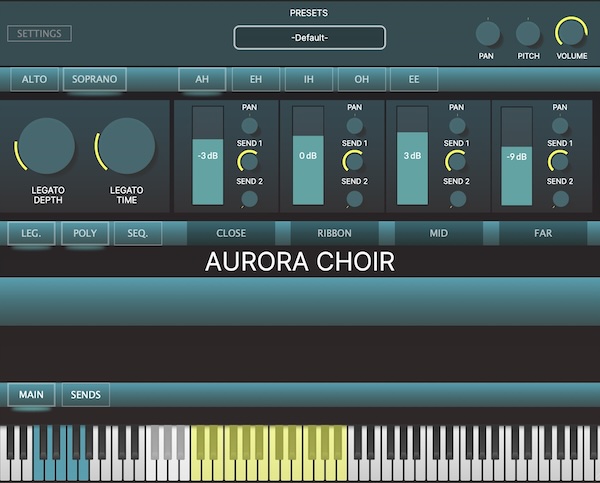Click the MID mic SEND 1 knob

pos(456,161)
